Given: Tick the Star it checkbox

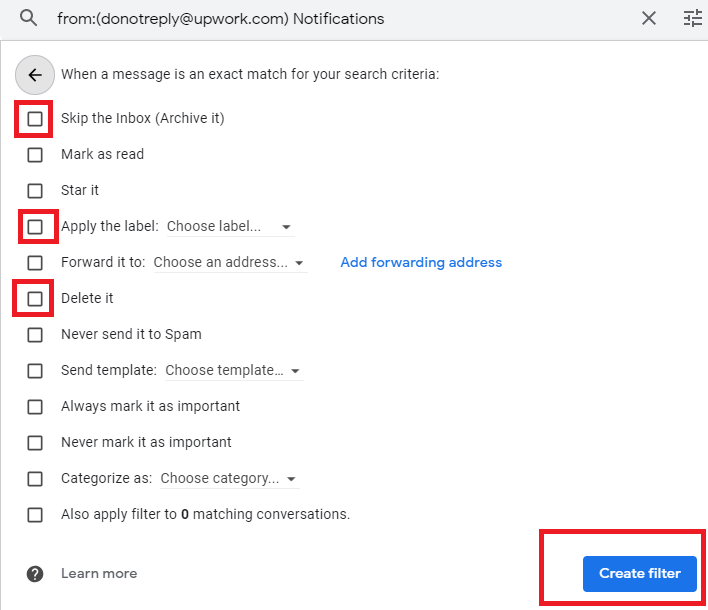Looking at the screenshot, I should pyautogui.click(x=35, y=191).
